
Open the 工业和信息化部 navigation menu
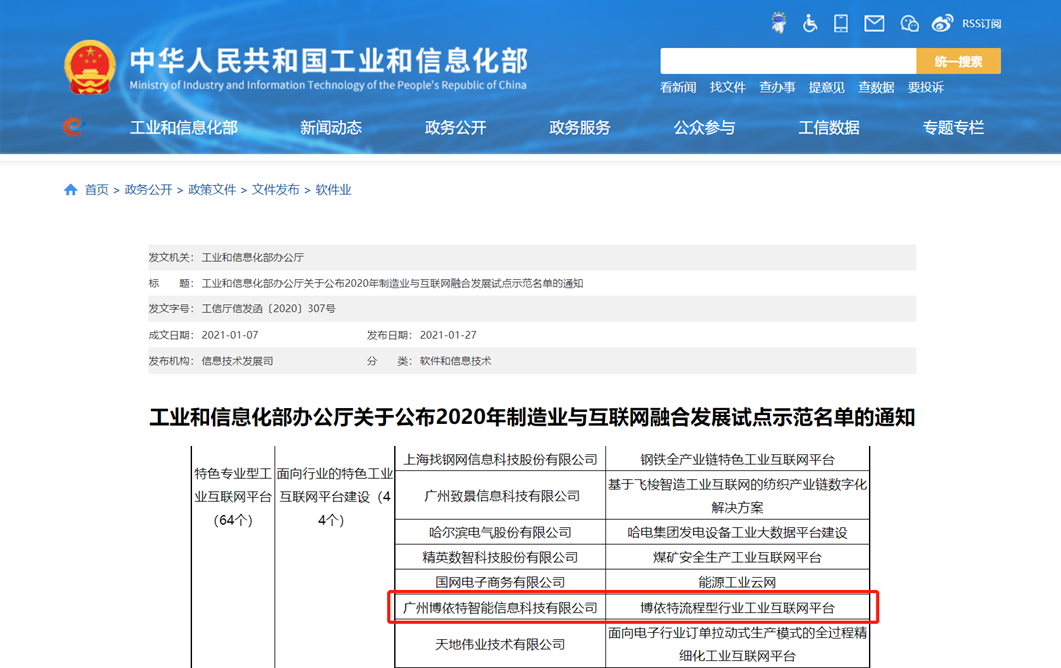(x=183, y=127)
